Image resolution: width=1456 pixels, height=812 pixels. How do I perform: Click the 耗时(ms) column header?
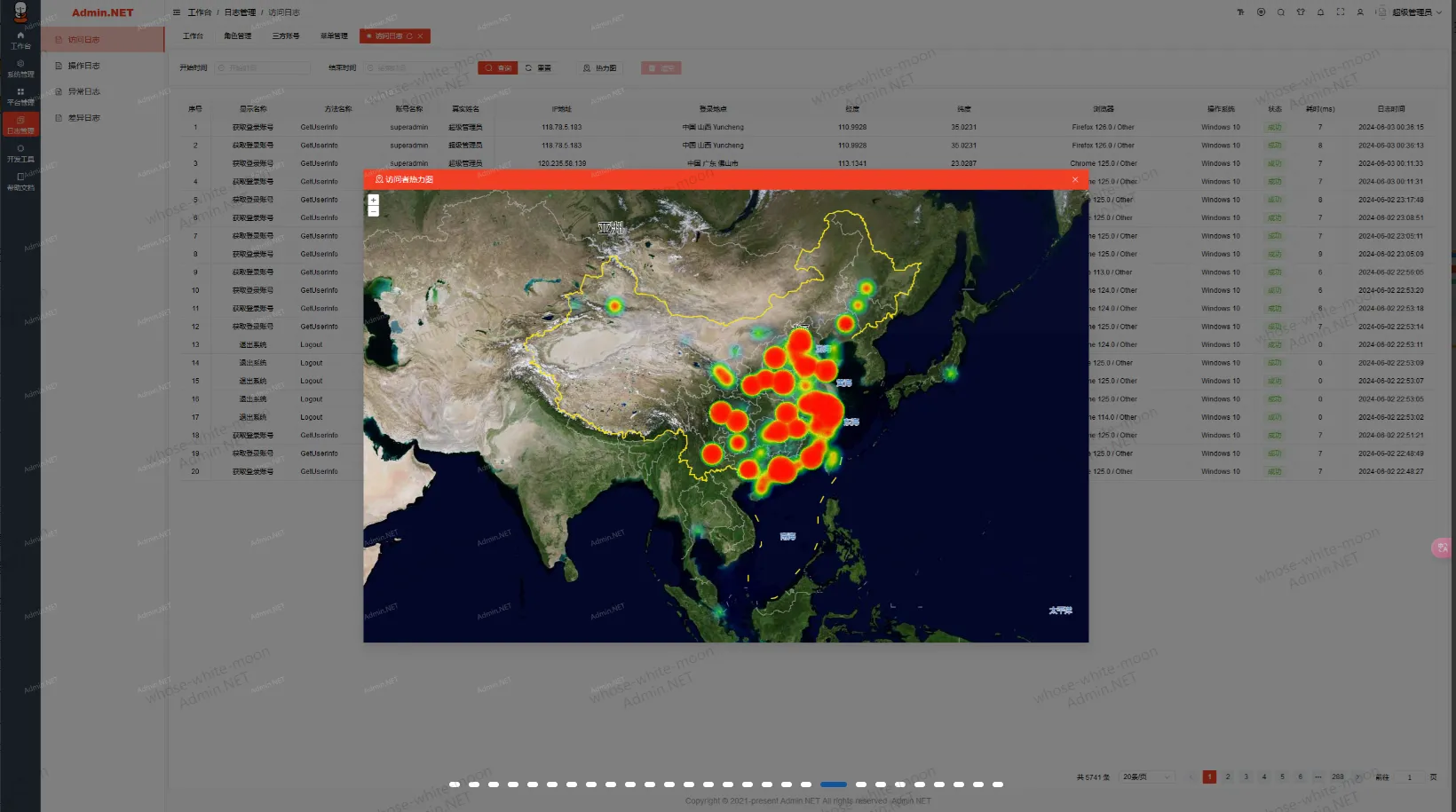[x=1319, y=108]
